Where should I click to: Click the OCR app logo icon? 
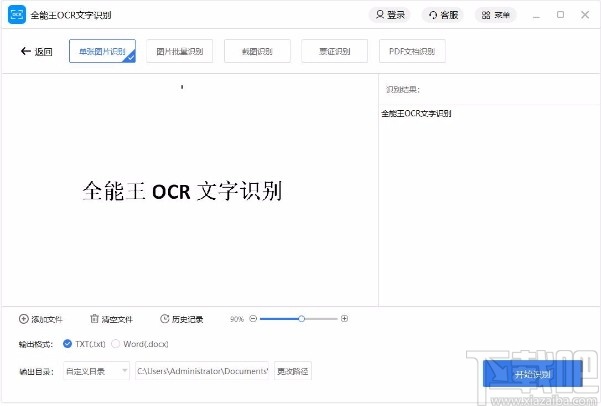coord(16,15)
